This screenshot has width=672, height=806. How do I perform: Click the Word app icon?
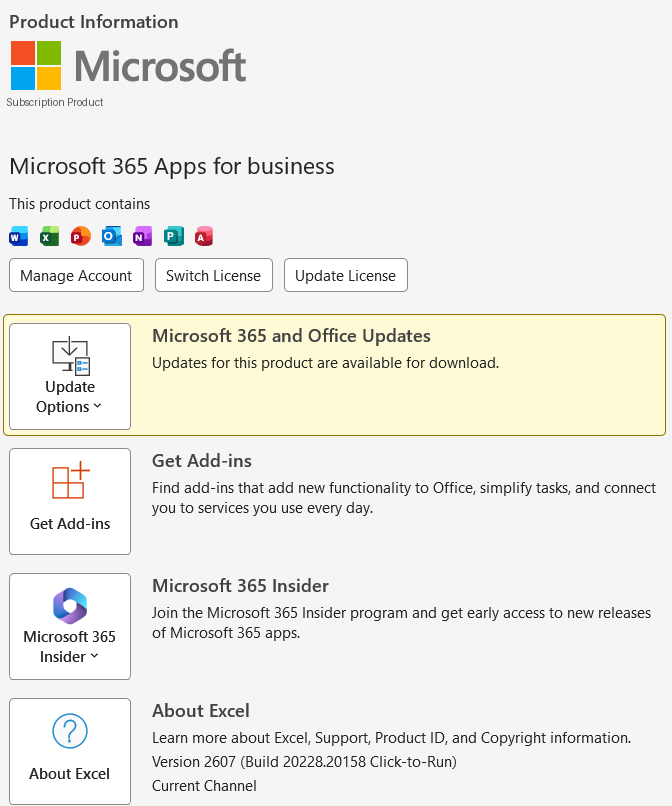point(19,236)
